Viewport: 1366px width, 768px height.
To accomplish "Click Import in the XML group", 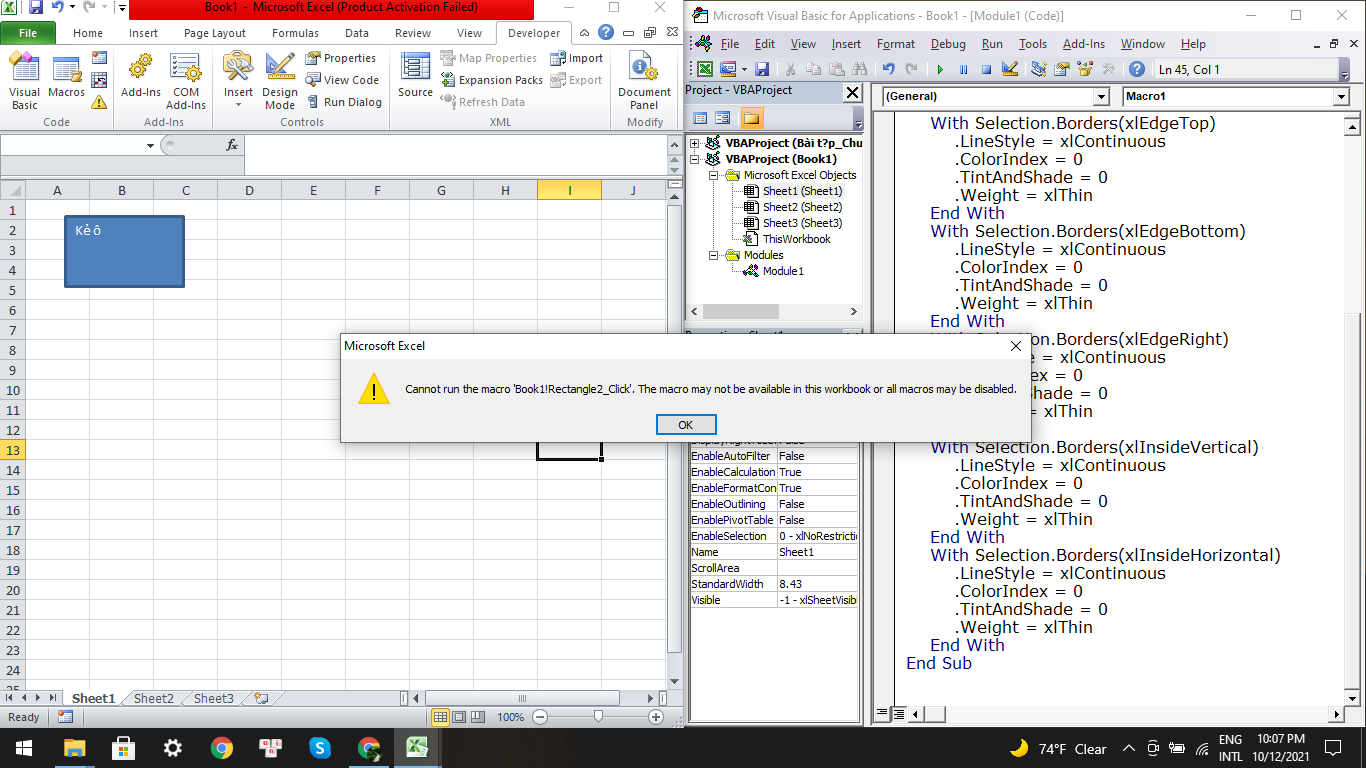I will tap(576, 58).
